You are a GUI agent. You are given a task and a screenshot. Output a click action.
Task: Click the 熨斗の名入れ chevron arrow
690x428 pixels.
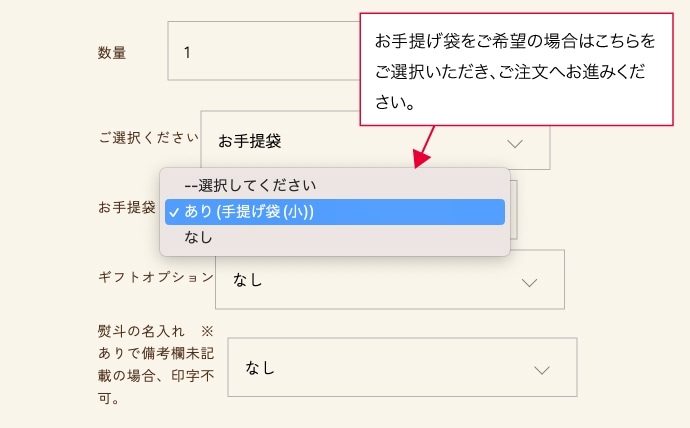click(542, 370)
